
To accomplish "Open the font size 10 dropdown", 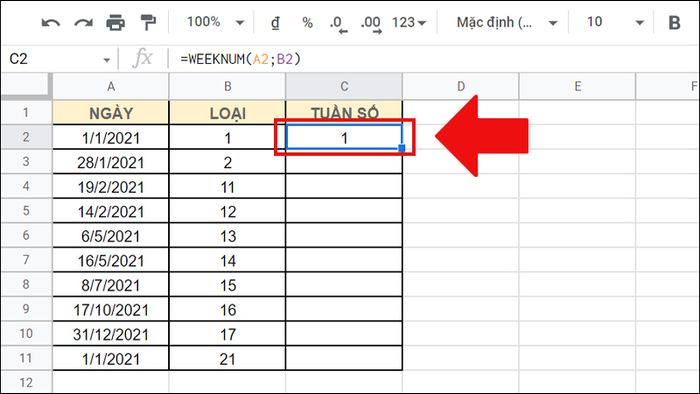I will (615, 22).
